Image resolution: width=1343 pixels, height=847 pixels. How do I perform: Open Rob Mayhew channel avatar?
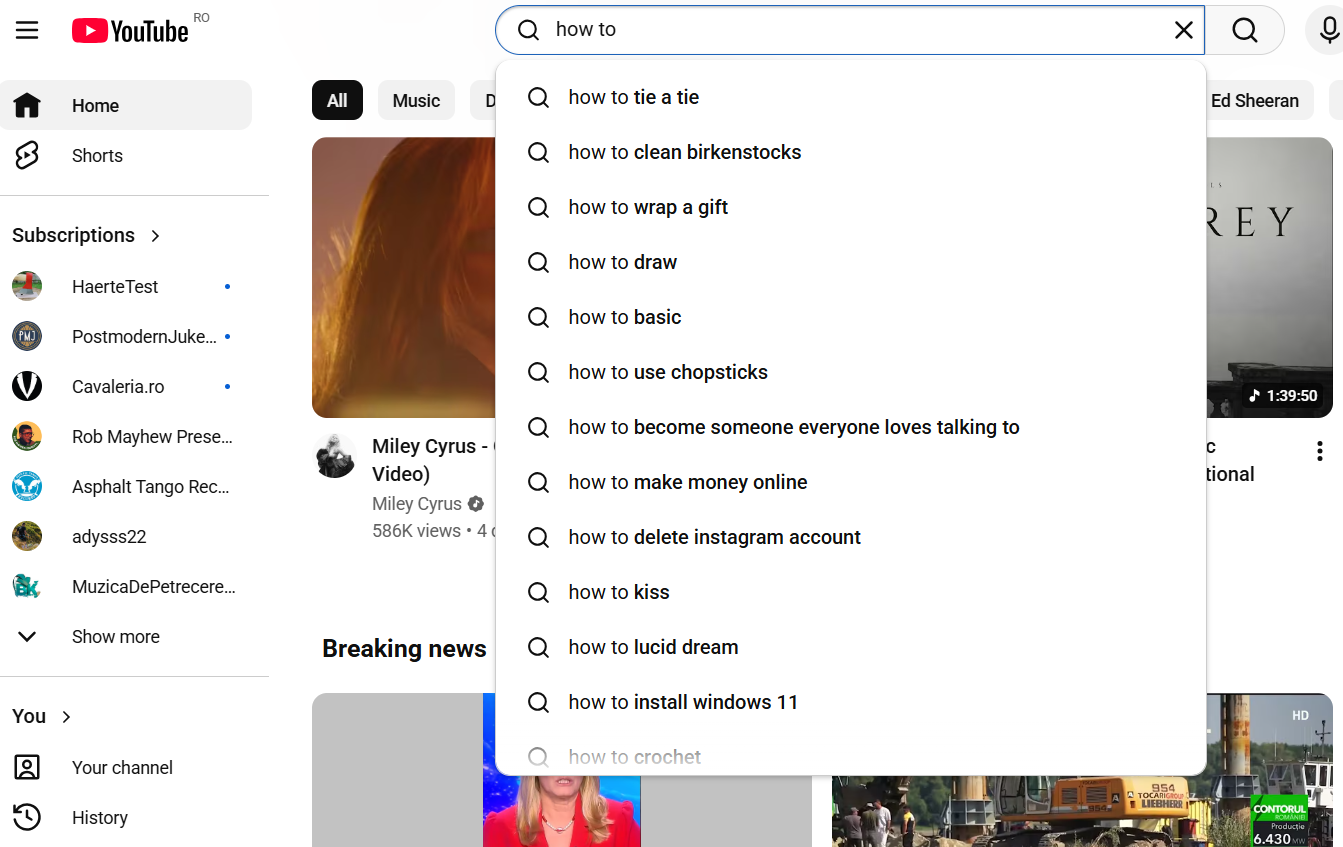(27, 436)
